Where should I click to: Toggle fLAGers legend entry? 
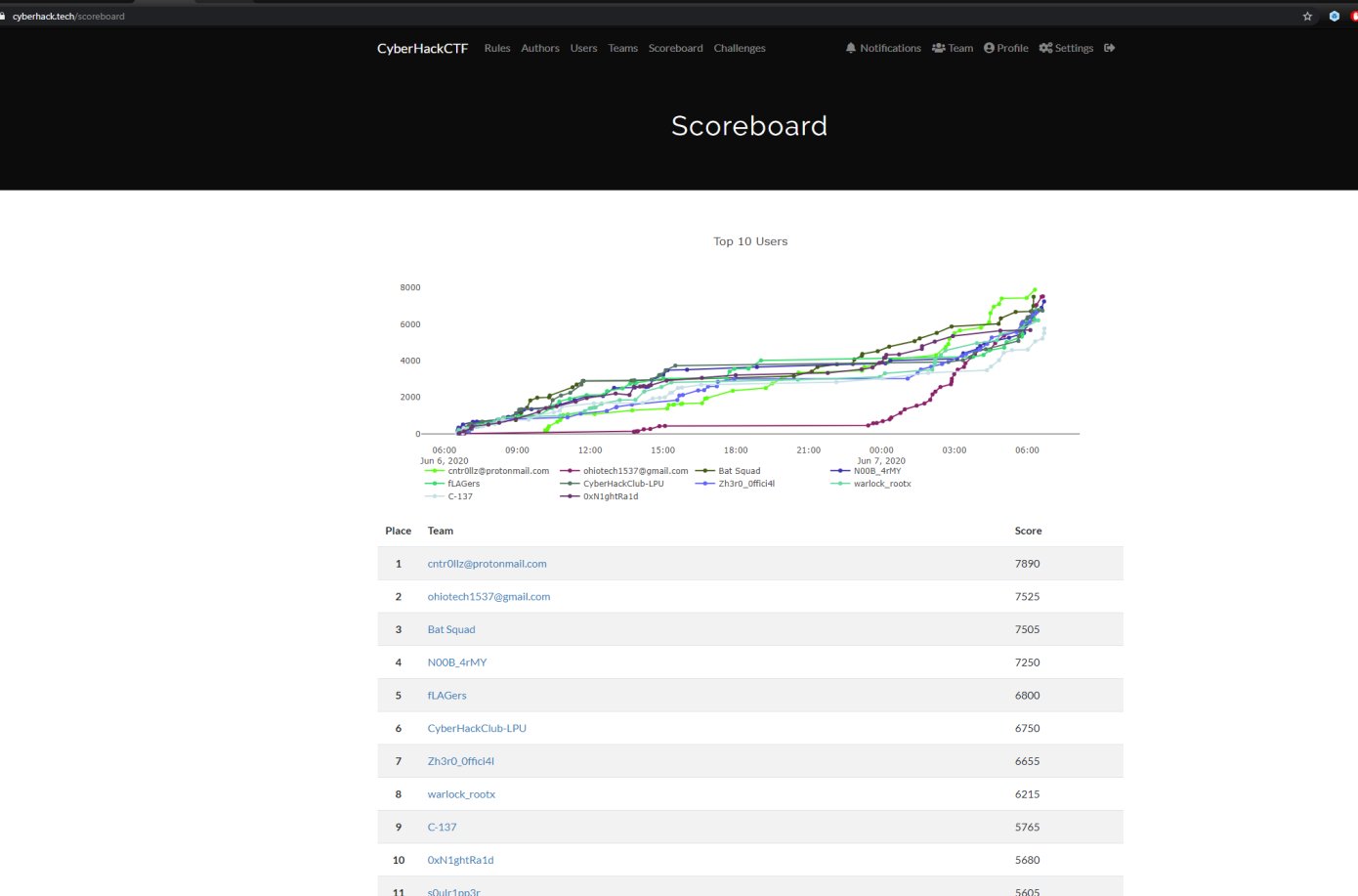(452, 484)
